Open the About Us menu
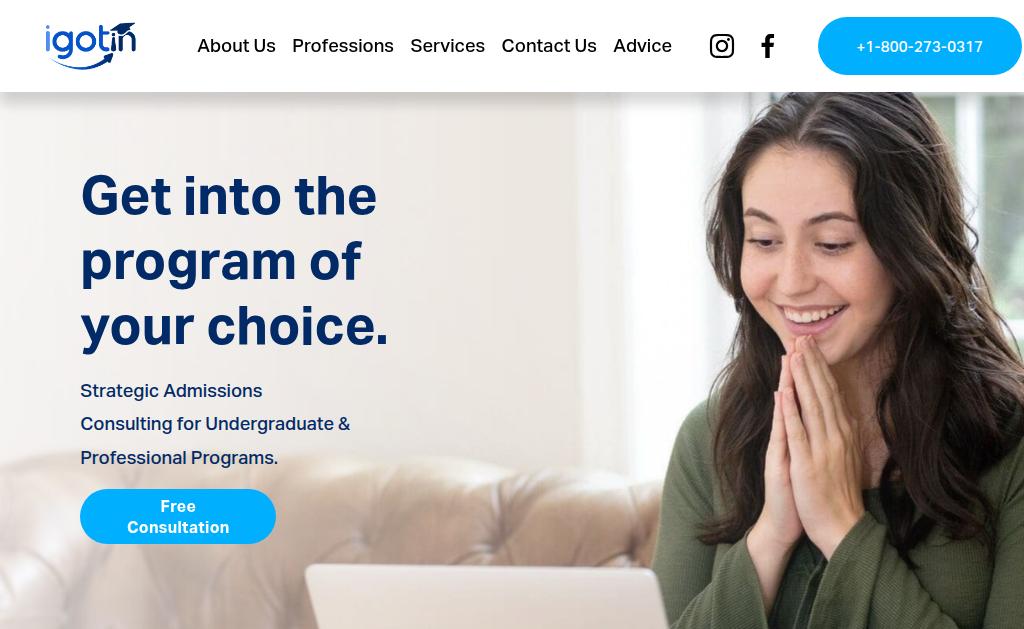 pyautogui.click(x=236, y=46)
